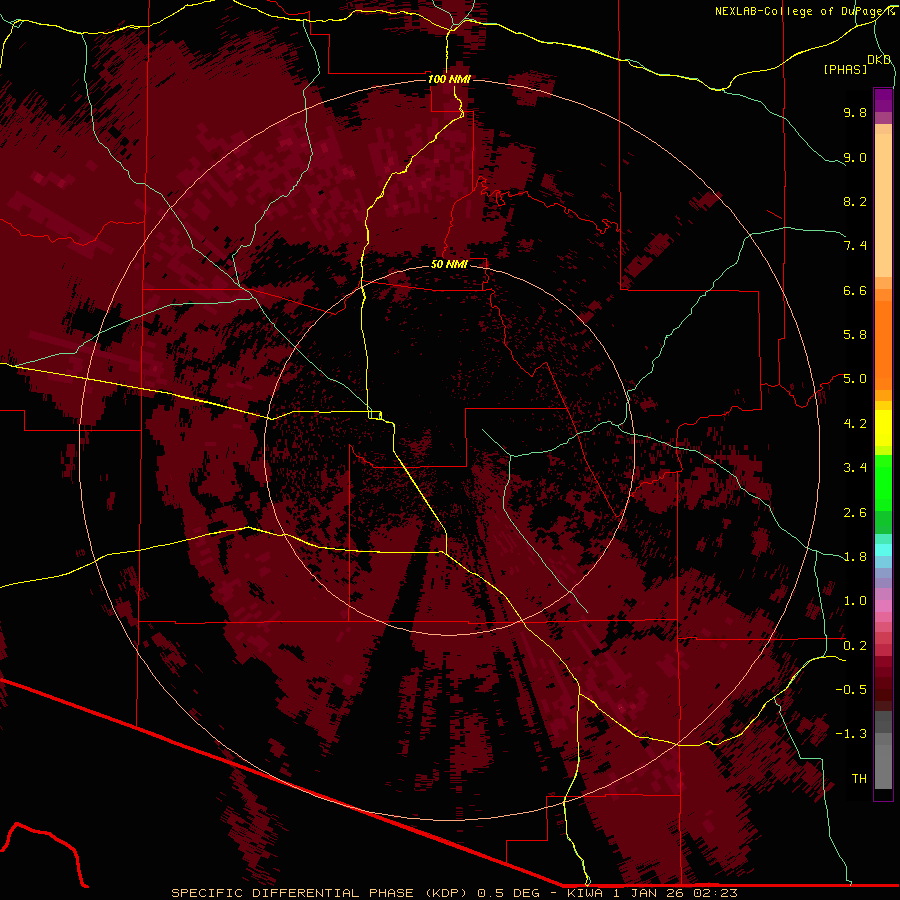Click the 3.4 color scale value
900x900 pixels.
(x=855, y=468)
